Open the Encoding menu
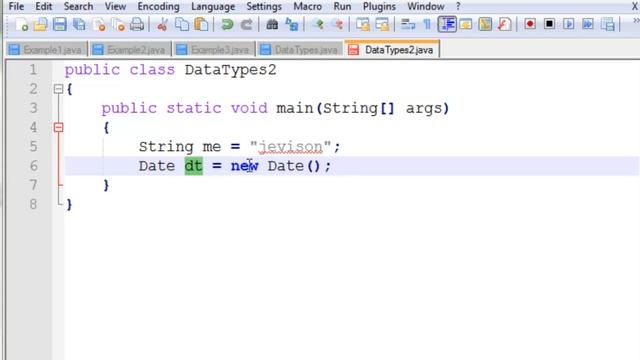Image resolution: width=640 pixels, height=360 pixels. [x=158, y=7]
